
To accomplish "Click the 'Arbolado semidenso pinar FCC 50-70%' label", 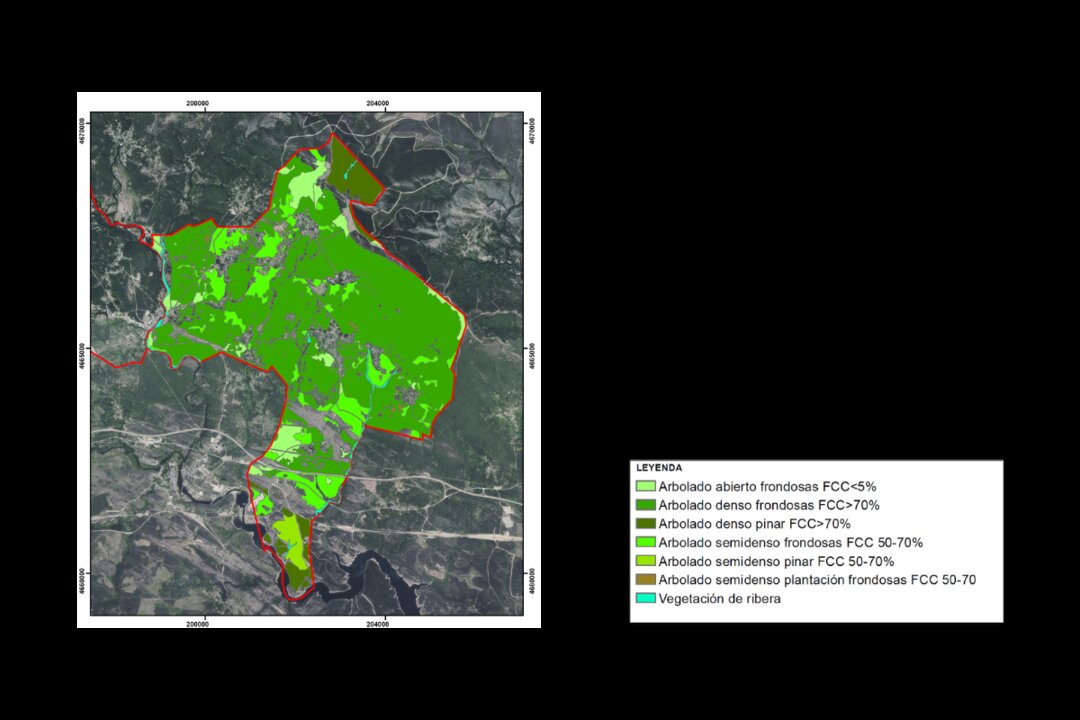I will point(776,561).
